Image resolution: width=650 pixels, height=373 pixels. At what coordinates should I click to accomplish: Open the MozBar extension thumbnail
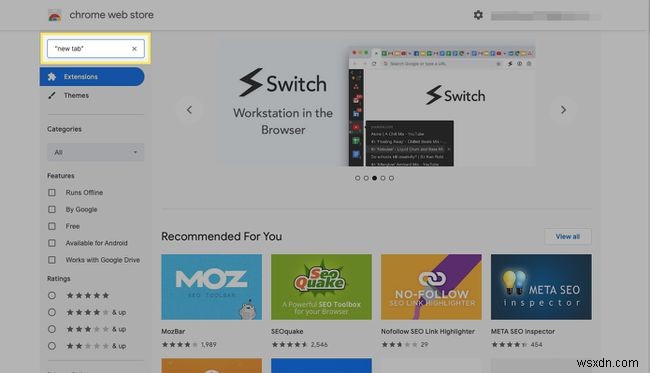[211, 287]
